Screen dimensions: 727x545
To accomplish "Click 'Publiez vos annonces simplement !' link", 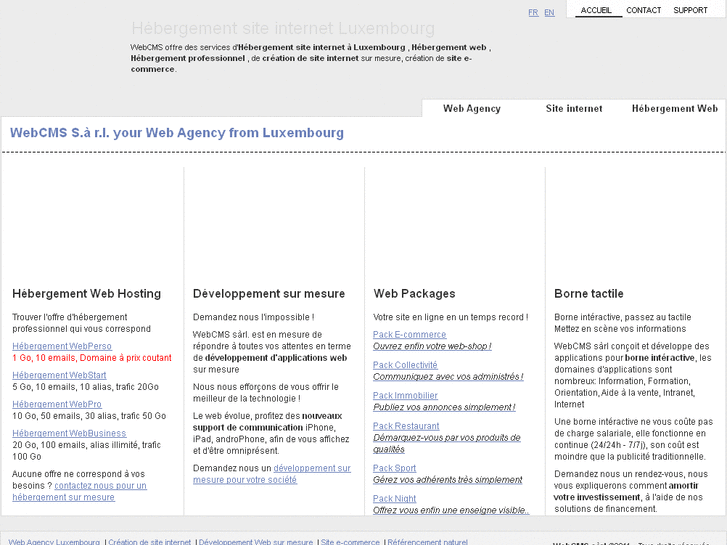I will tap(444, 407).
